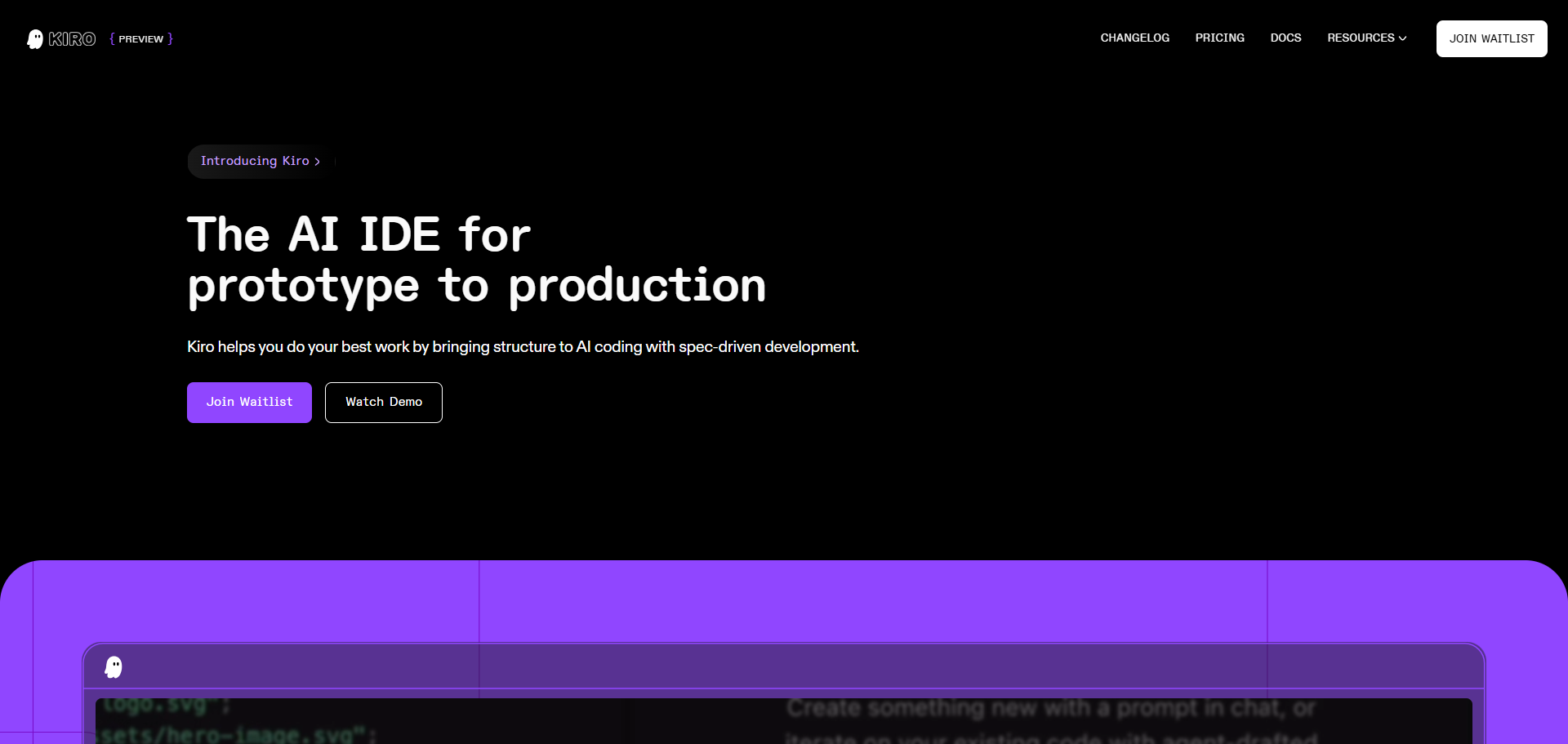The image size is (1568, 744).
Task: Go to the Pricing page
Action: click(1219, 38)
